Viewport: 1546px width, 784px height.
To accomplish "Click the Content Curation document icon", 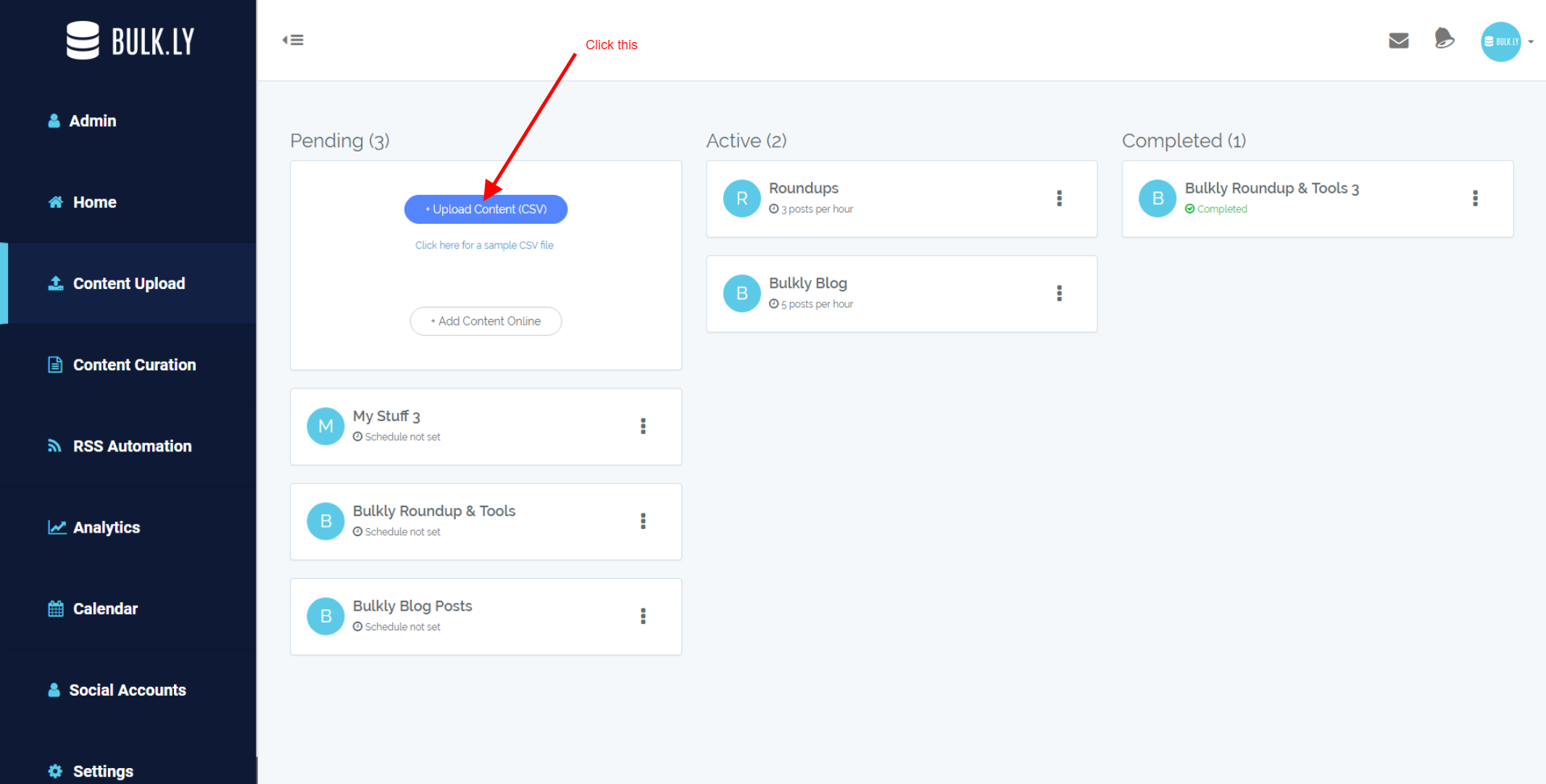I will click(55, 364).
